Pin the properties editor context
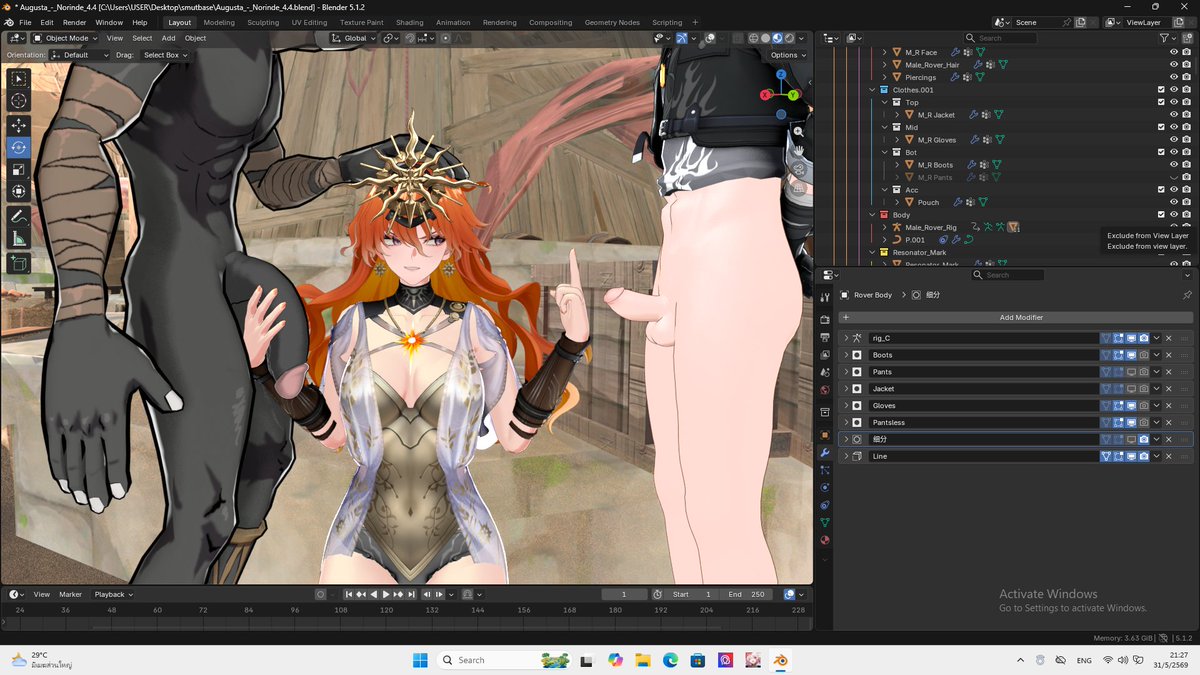This screenshot has width=1200, height=675. [1187, 295]
